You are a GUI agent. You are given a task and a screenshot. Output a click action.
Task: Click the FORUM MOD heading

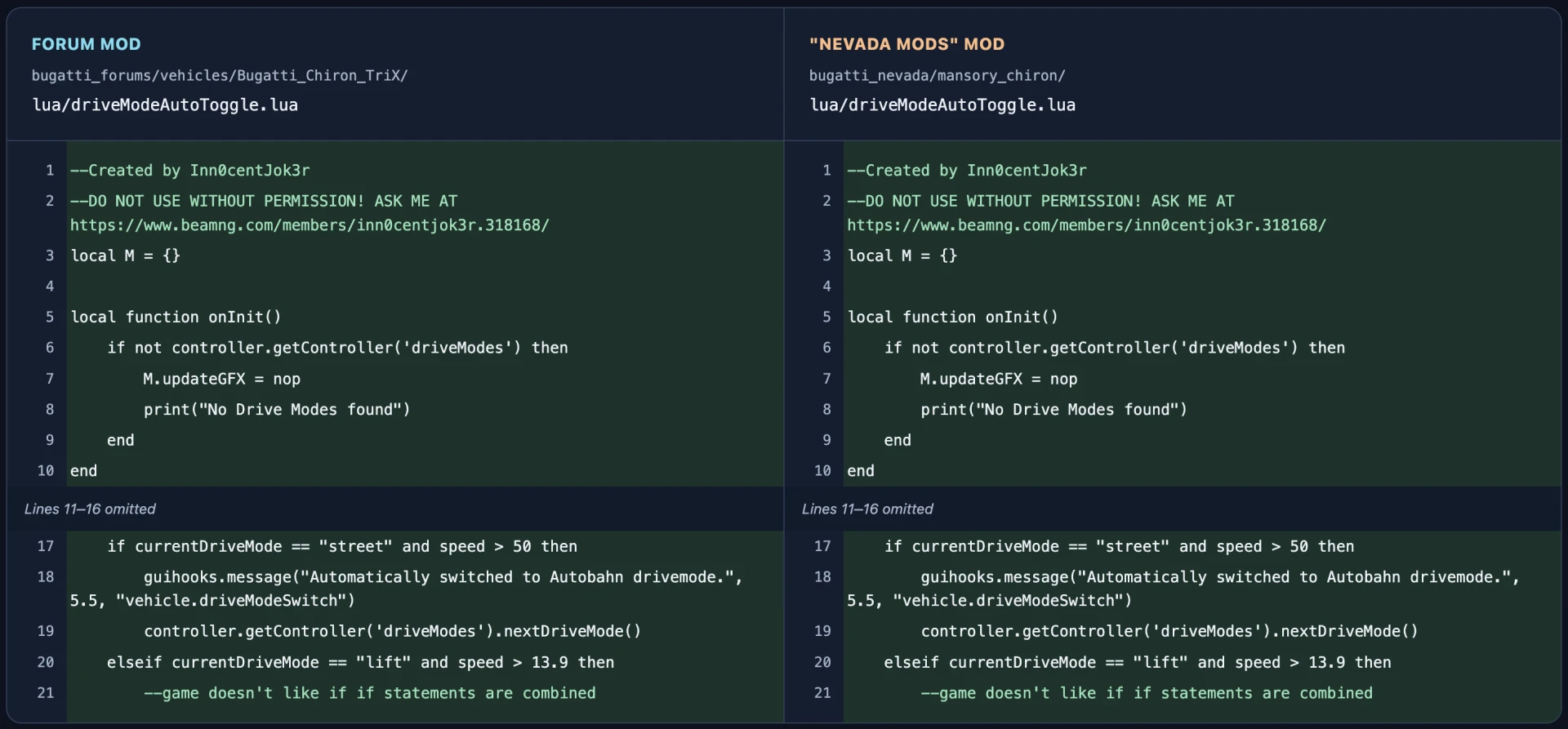click(x=86, y=44)
